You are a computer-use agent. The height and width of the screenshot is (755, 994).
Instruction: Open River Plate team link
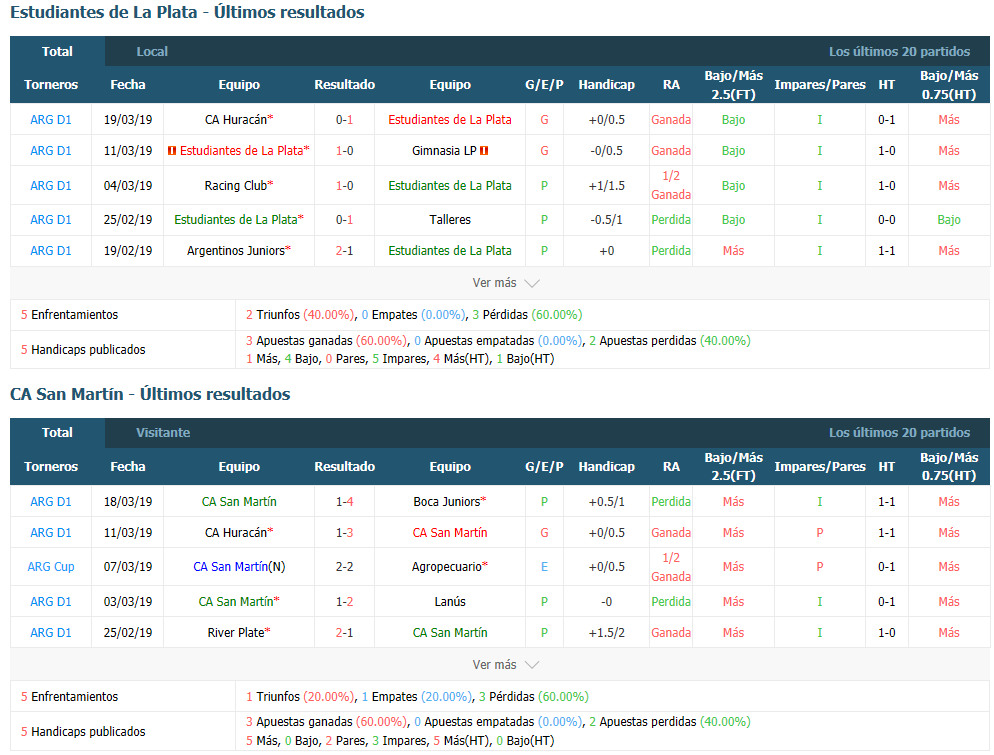click(x=236, y=633)
